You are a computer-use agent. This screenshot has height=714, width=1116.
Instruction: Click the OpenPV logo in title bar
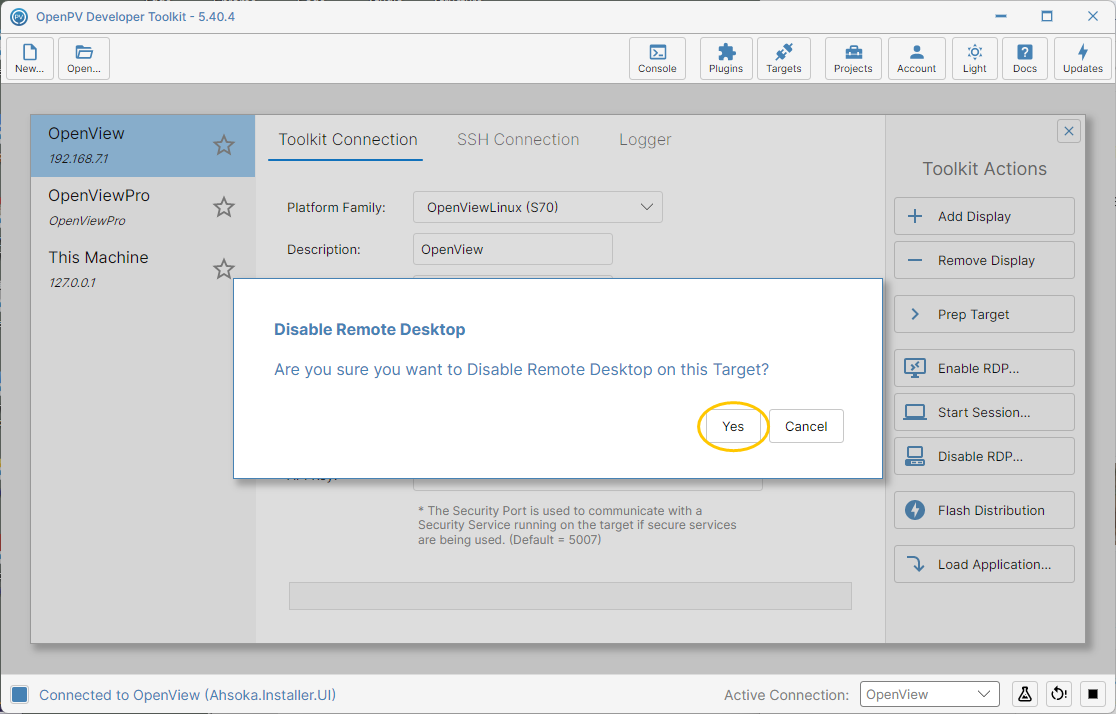(x=19, y=16)
